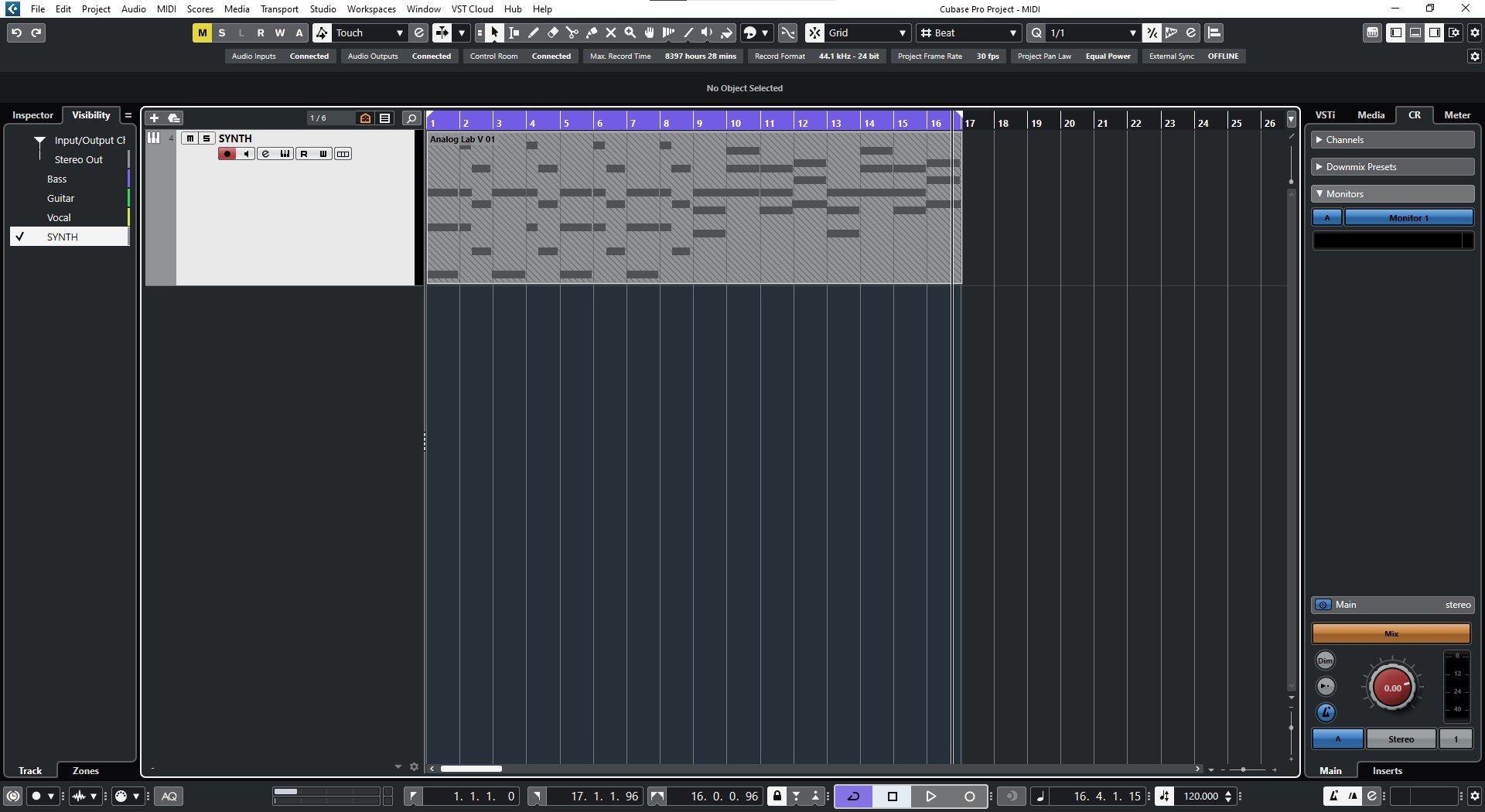This screenshot has height=812, width=1485.
Task: Click SYNTH Edit Channel Settings e button
Action: 266,154
